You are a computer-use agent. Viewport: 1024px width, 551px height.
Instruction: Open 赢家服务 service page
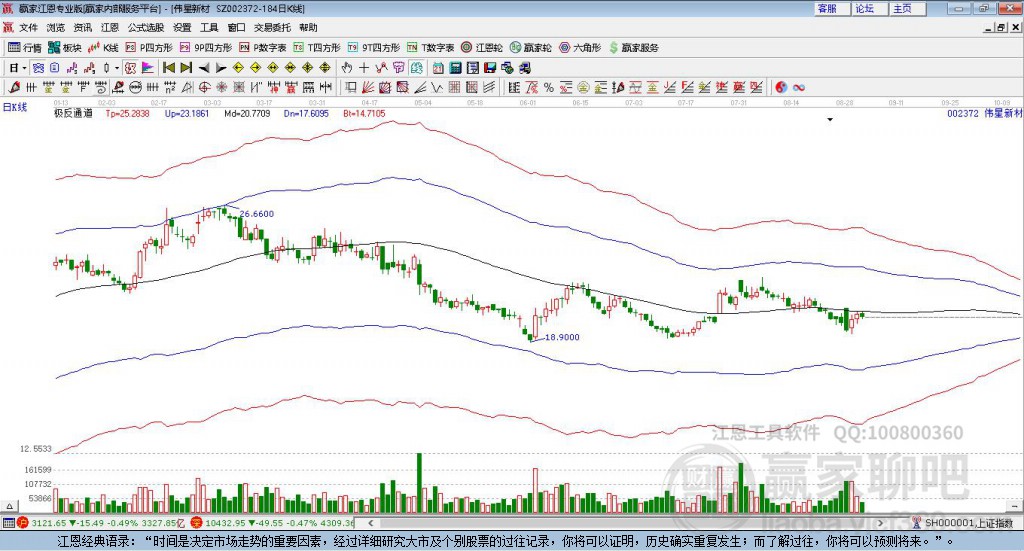pyautogui.click(x=633, y=48)
